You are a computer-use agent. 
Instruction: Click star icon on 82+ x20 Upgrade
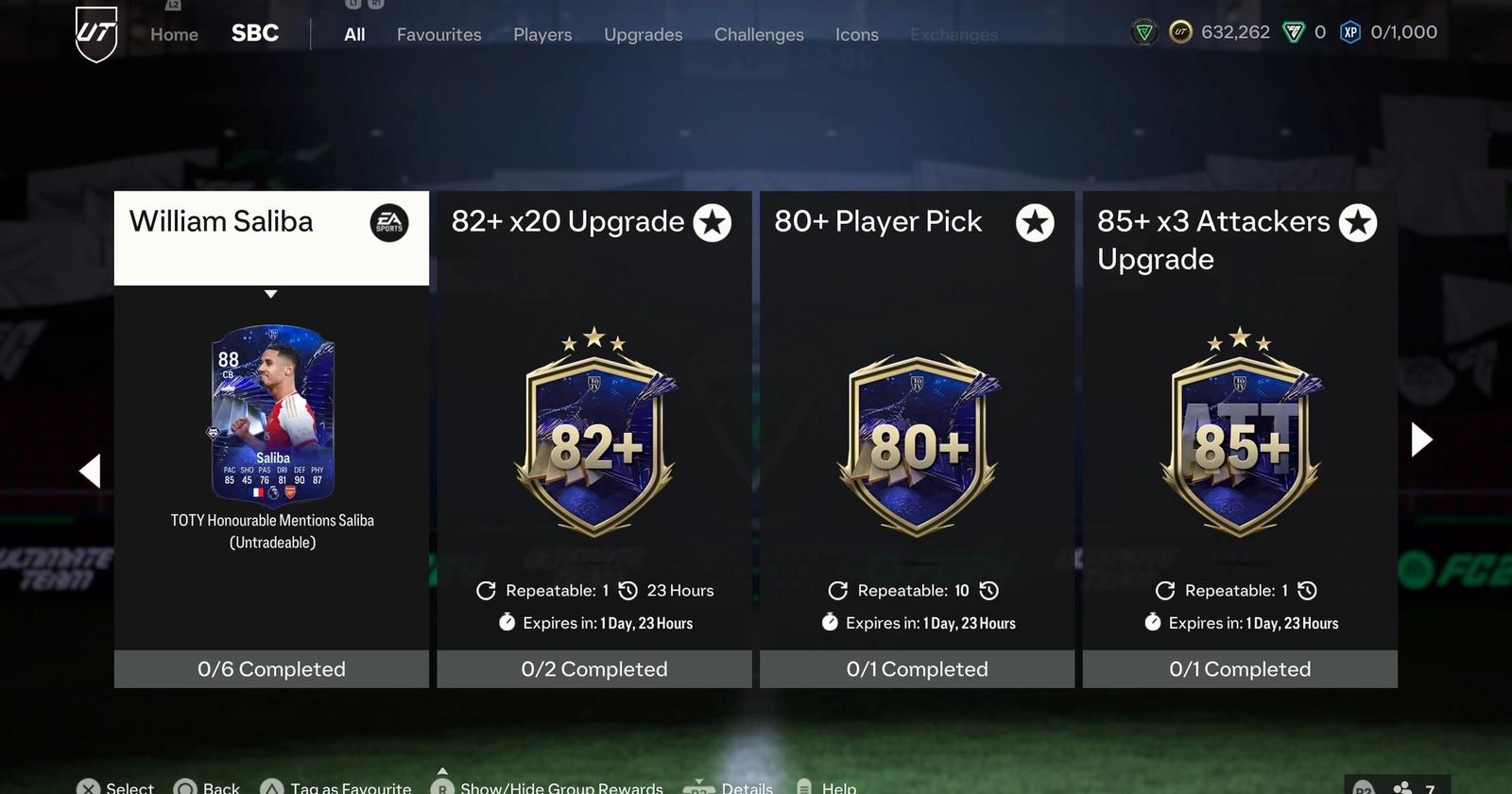713,223
